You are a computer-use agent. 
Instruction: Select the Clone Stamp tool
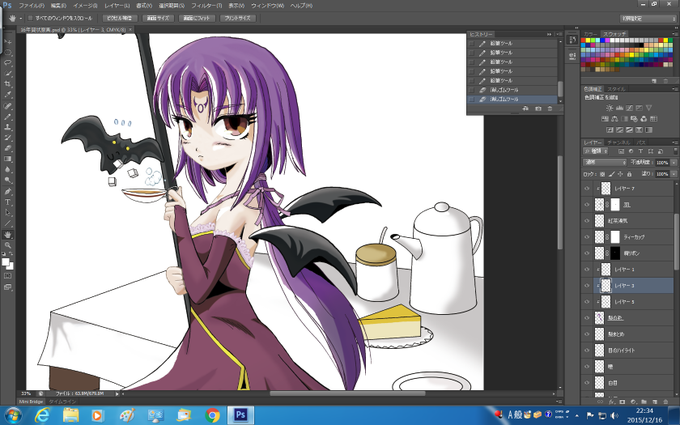8,127
